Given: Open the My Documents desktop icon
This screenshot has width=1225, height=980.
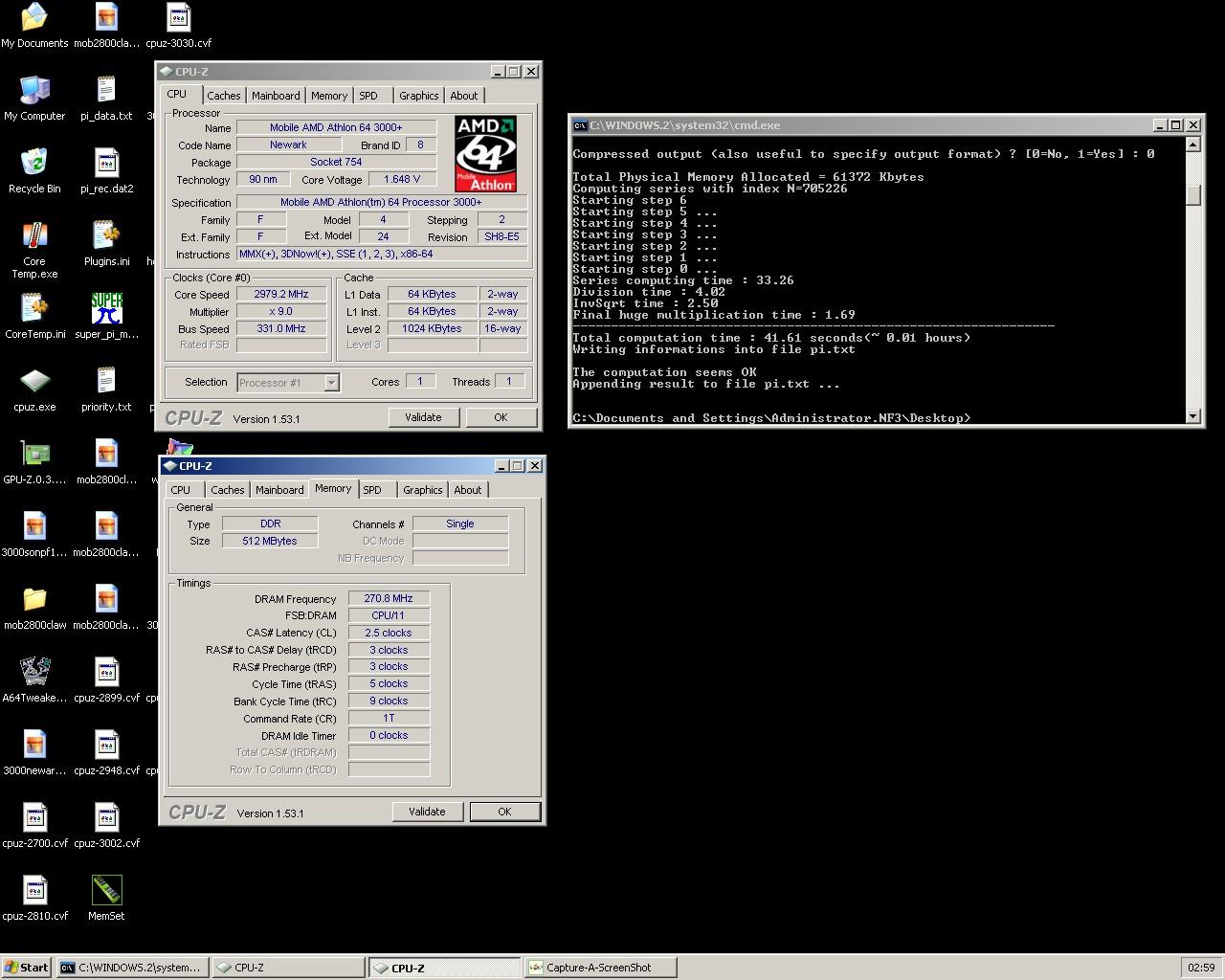Looking at the screenshot, I should coord(34,25).
